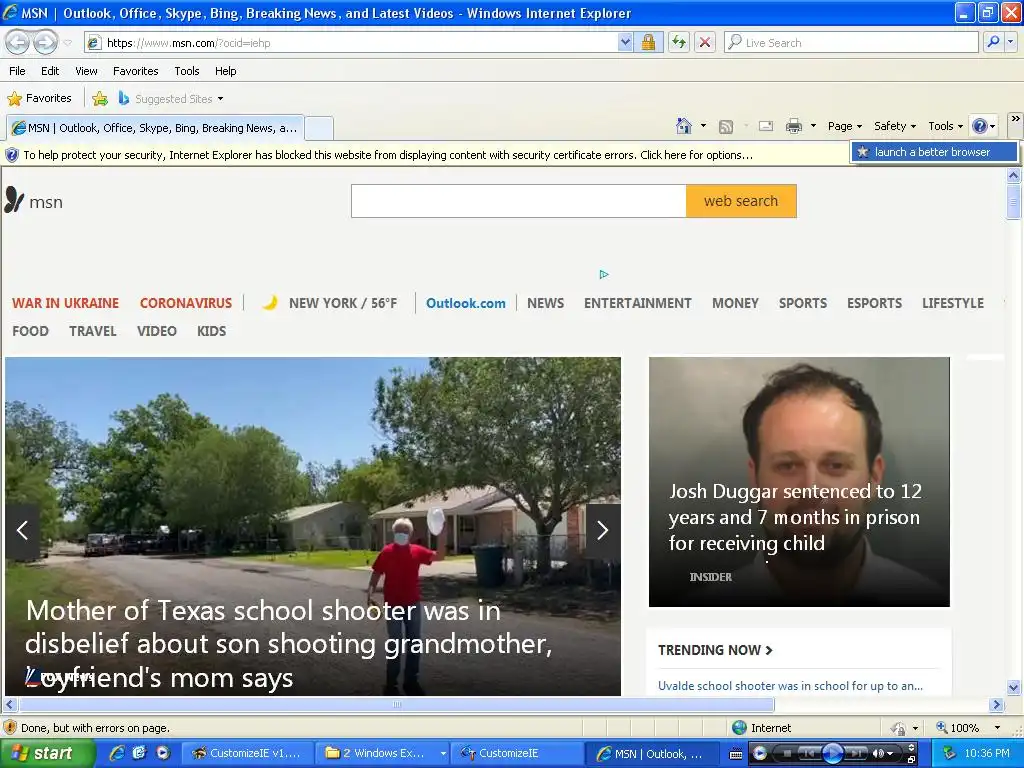Screen dimensions: 1024x768
Task: Open the Help menu
Action: point(225,71)
